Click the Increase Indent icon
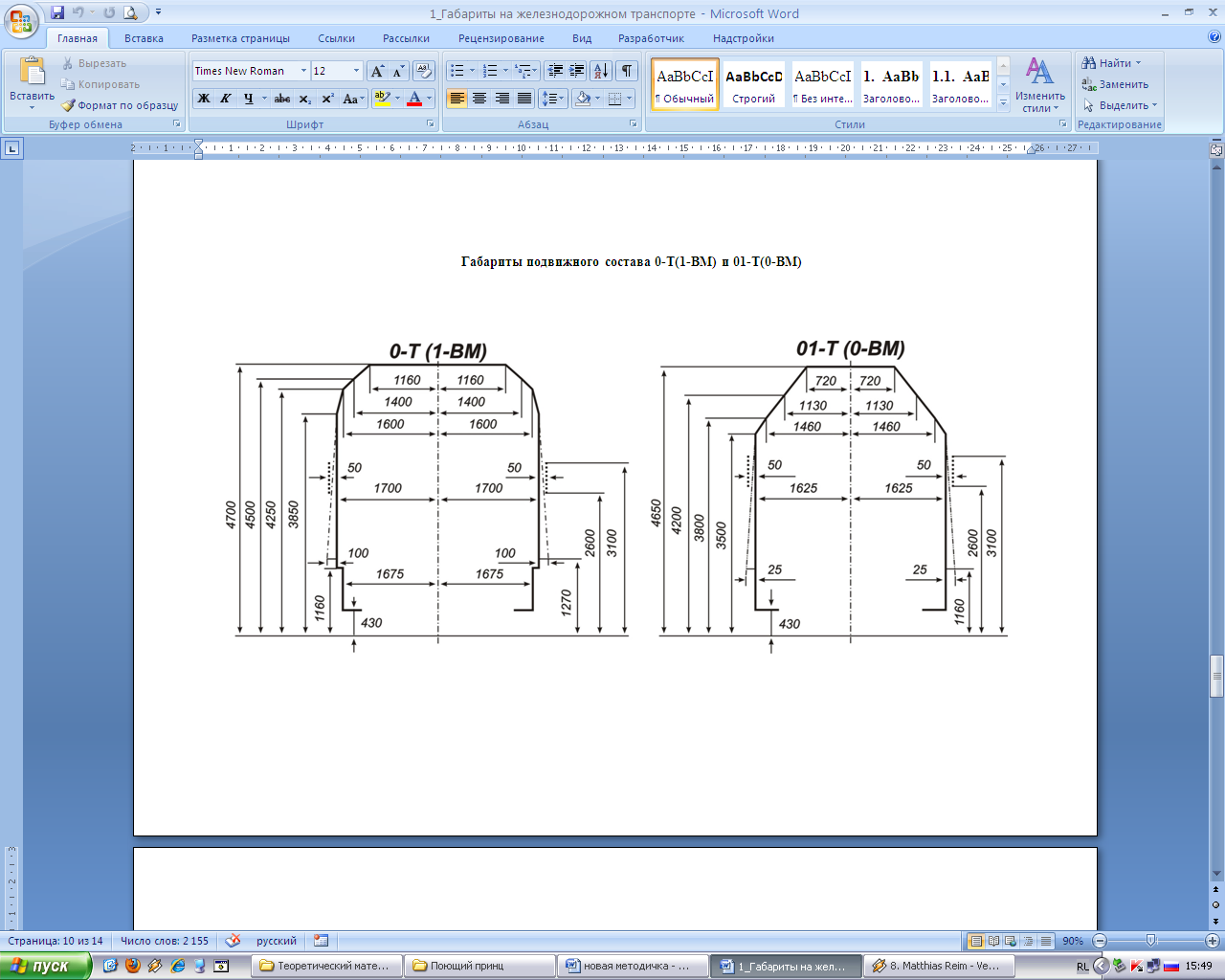1225x980 pixels. click(577, 71)
